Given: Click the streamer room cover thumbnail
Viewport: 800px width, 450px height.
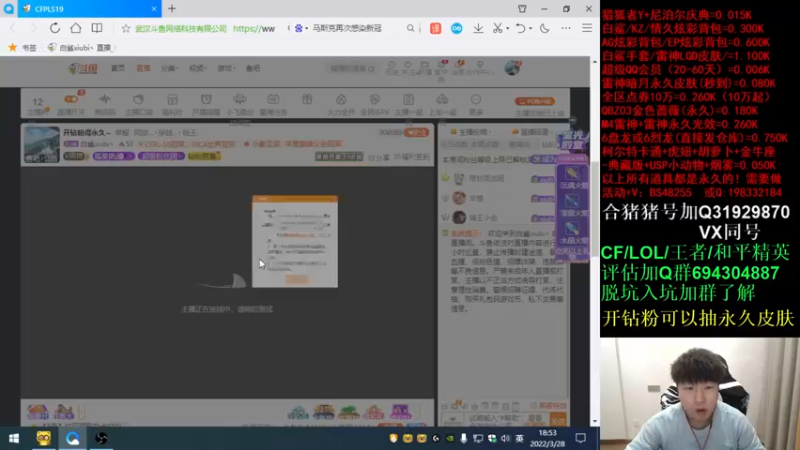Looking at the screenshot, I should click(x=41, y=145).
